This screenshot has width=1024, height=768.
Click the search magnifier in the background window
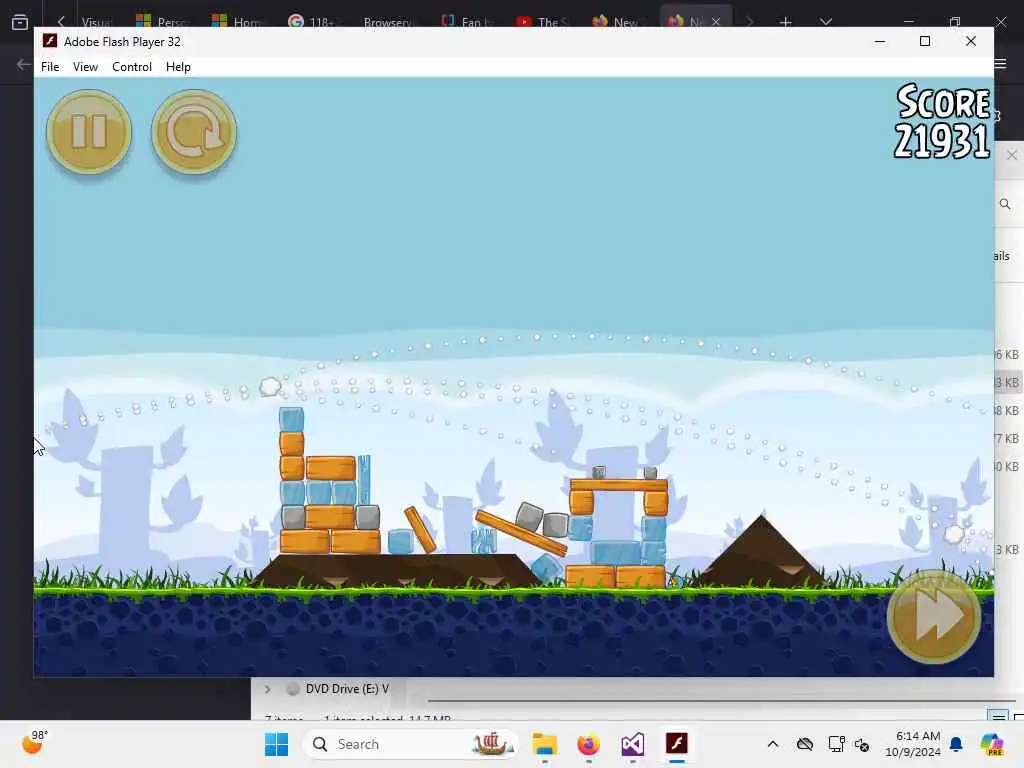click(1005, 204)
